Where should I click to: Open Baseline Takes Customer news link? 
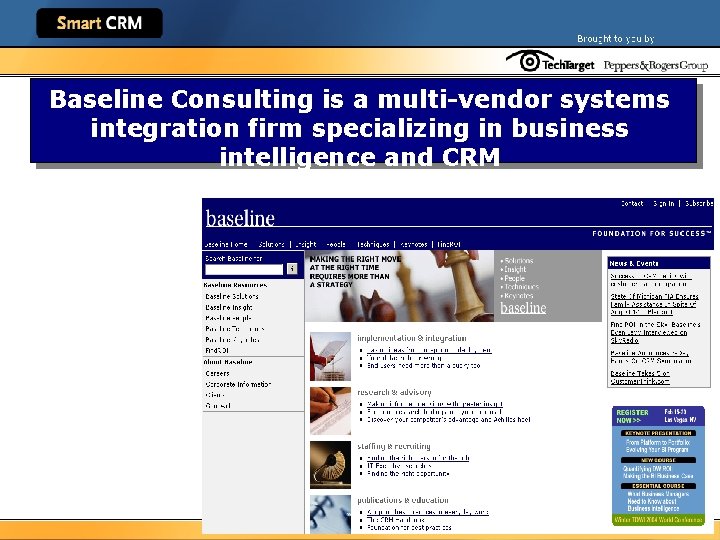[x=640, y=377]
